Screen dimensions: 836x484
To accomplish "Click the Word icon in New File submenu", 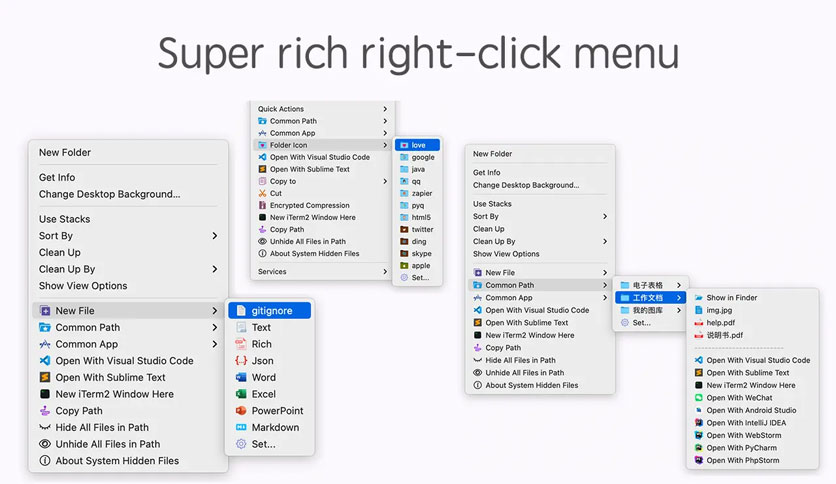I will click(241, 377).
